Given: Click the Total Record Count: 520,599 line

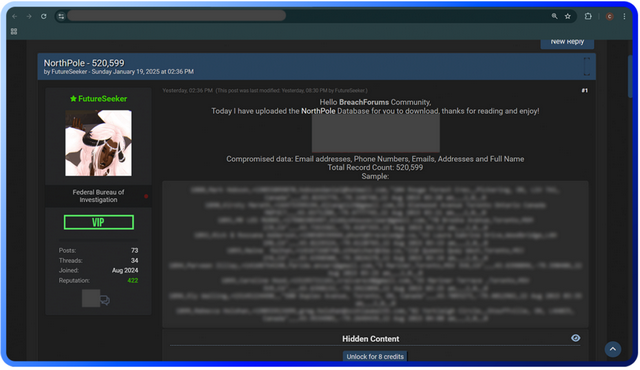Looking at the screenshot, I should coord(375,168).
